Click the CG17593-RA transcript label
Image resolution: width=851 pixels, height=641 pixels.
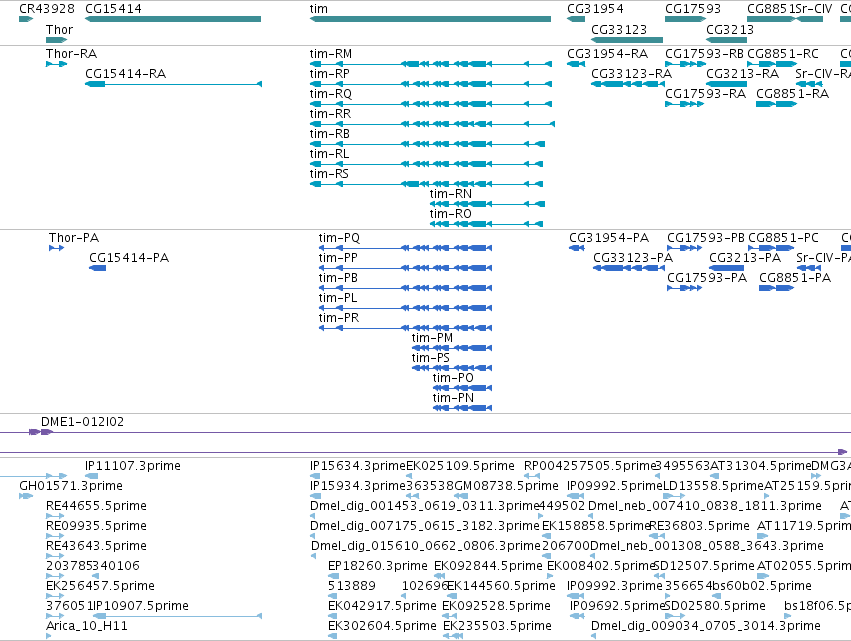tap(706, 94)
